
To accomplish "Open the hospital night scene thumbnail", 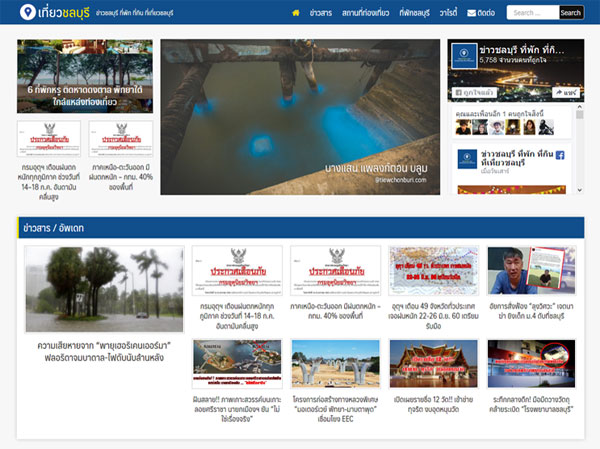I will [532, 364].
